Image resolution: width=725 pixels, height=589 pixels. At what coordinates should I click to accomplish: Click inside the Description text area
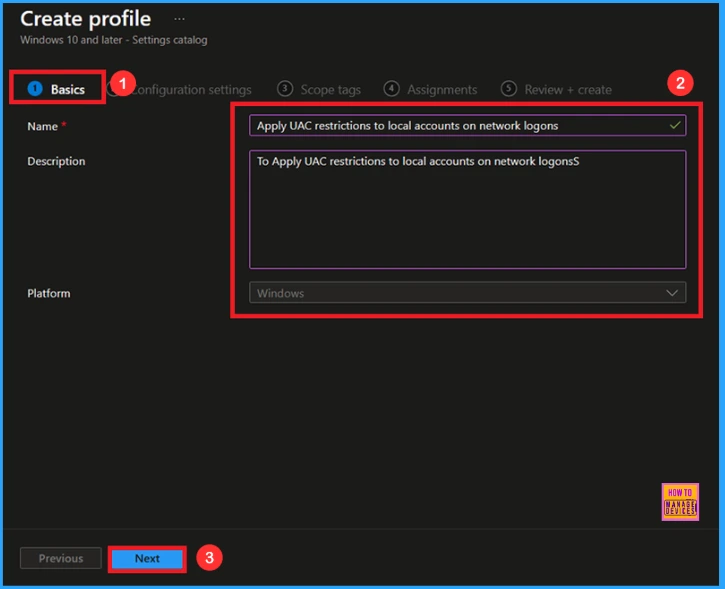point(467,209)
